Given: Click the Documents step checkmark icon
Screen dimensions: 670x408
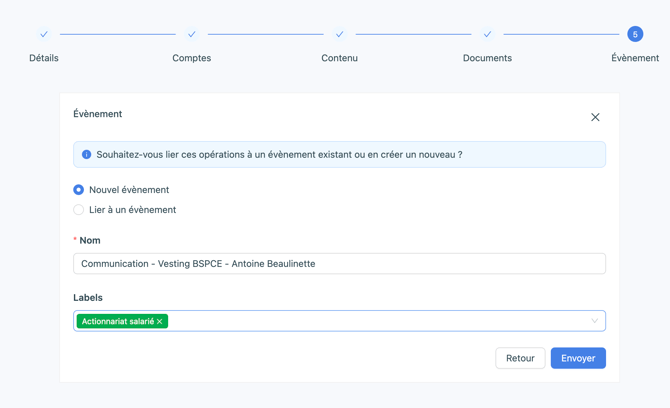Looking at the screenshot, I should pos(487,34).
